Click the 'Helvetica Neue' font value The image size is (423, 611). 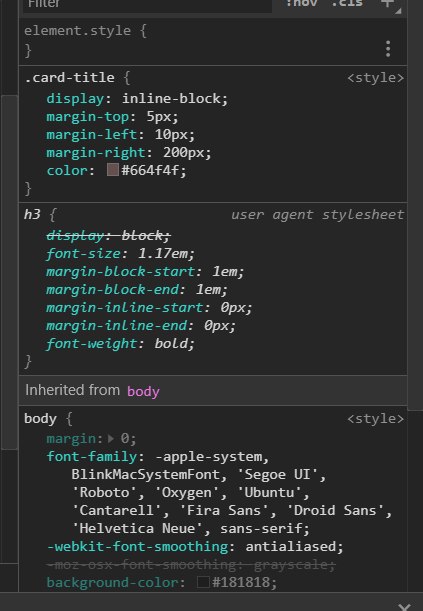137,528
